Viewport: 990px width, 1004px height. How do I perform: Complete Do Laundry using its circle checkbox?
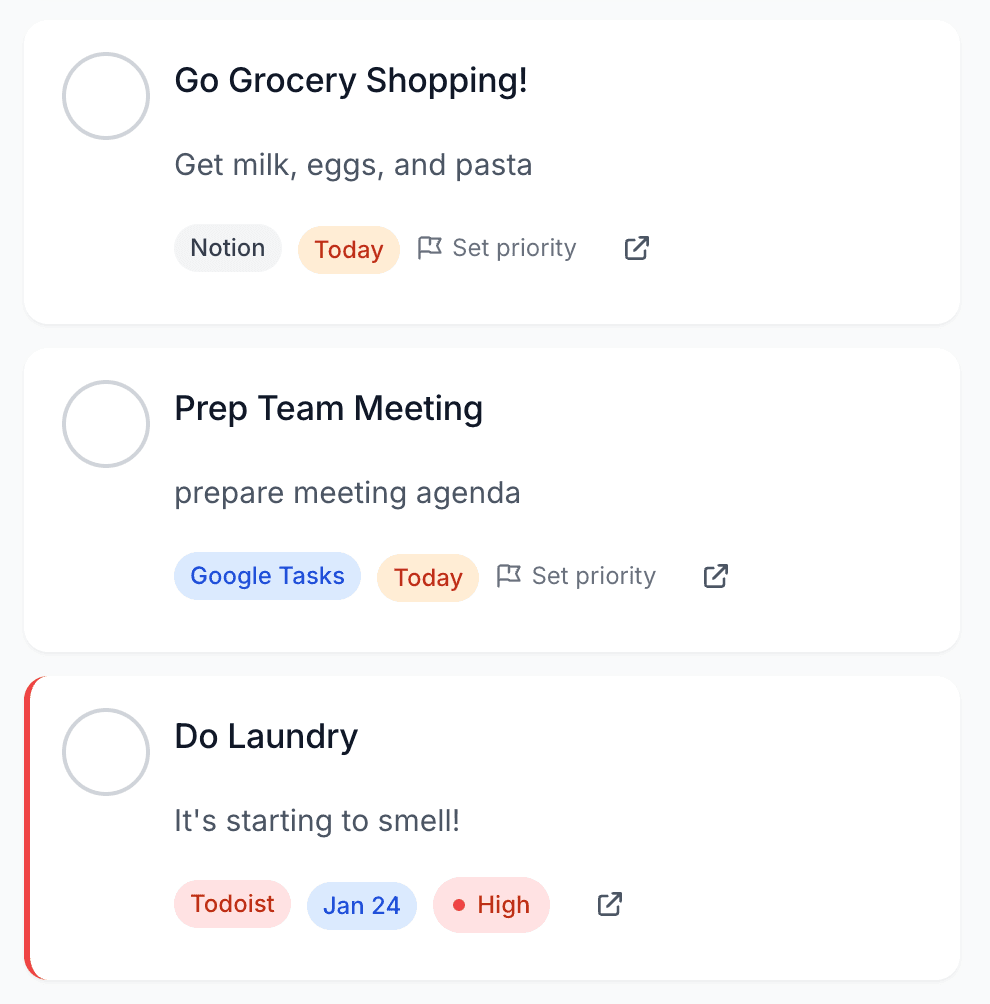pos(105,752)
